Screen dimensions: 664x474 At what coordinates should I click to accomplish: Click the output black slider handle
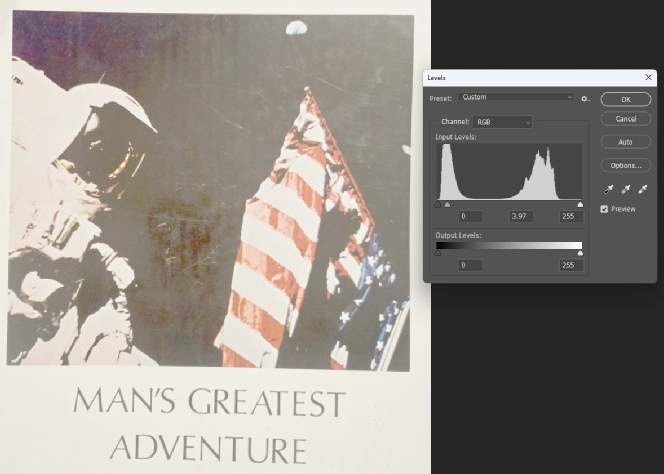click(x=438, y=253)
